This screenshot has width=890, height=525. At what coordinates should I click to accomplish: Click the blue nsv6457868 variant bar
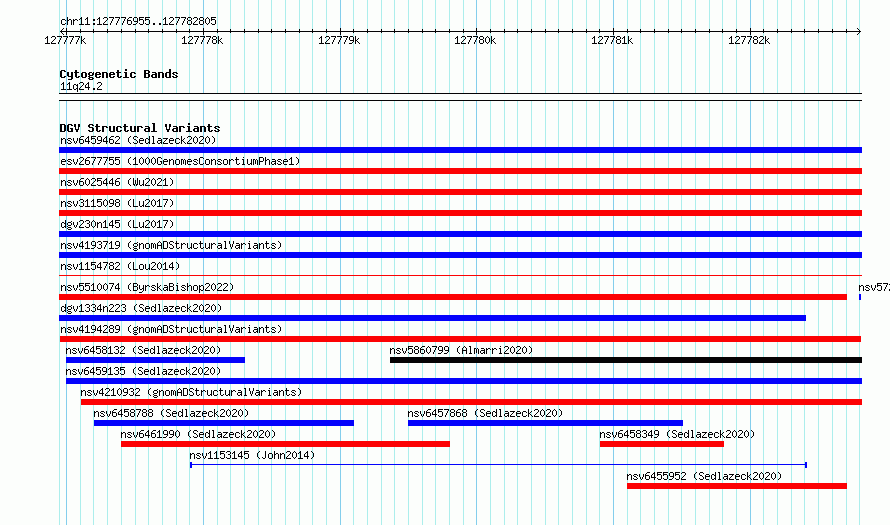tap(545, 423)
